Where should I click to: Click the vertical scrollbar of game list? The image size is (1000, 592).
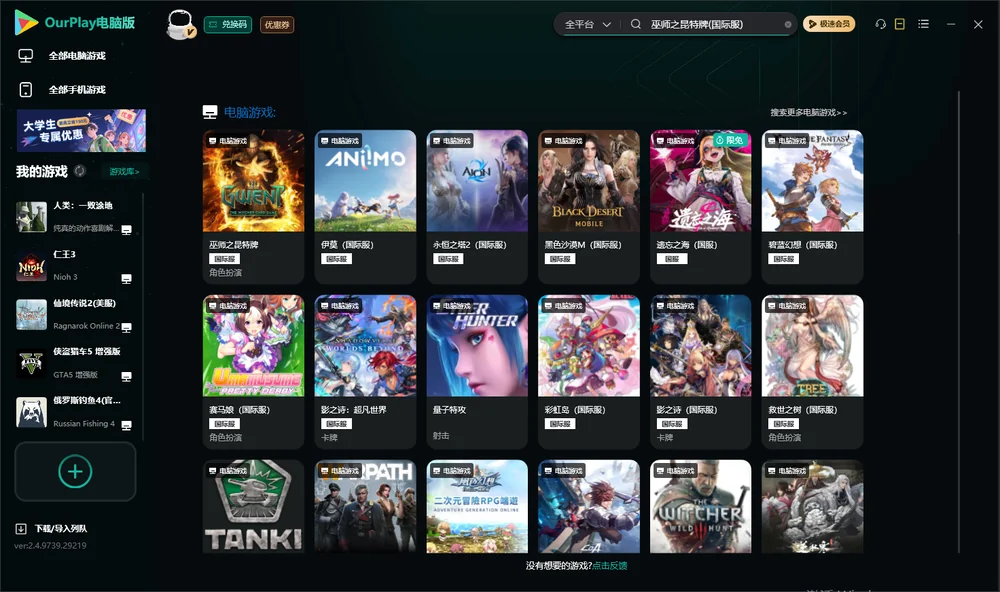click(x=959, y=322)
